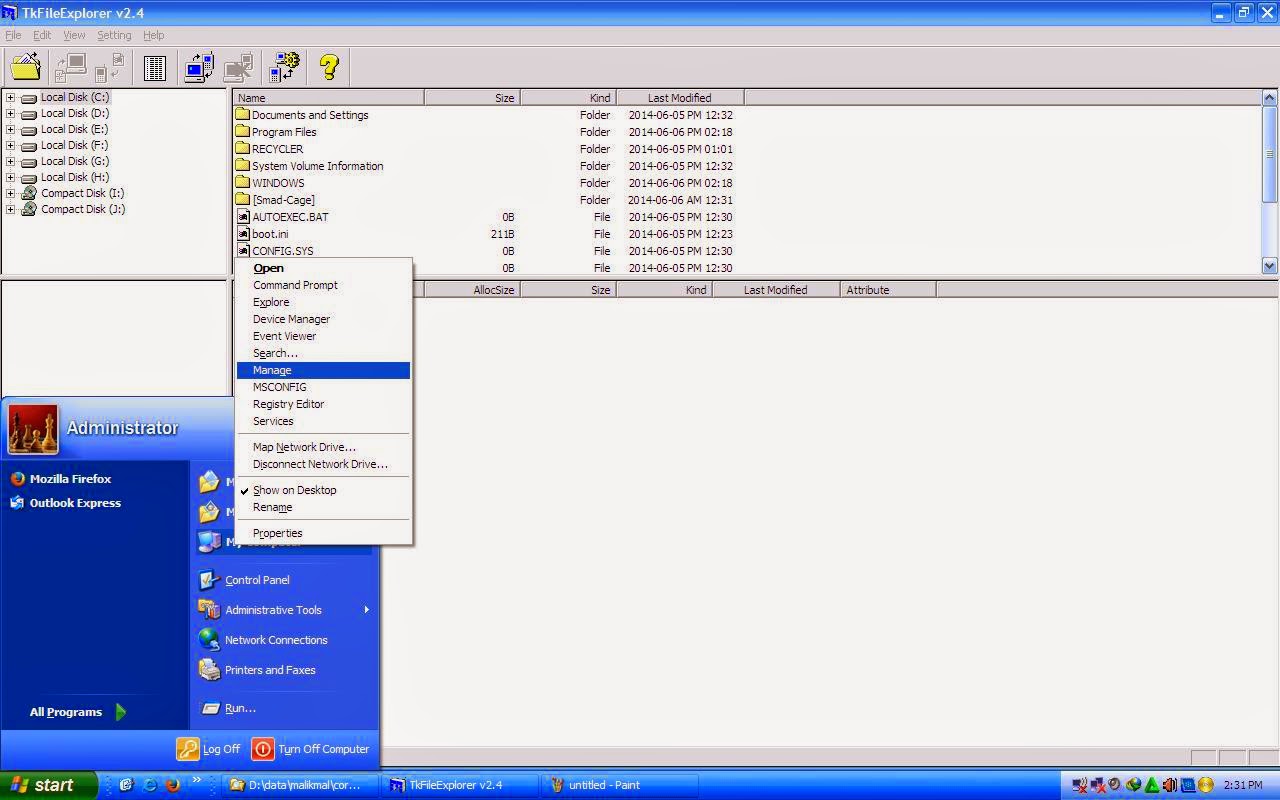
Task: Click the Program Files folder icon
Action: point(242,132)
